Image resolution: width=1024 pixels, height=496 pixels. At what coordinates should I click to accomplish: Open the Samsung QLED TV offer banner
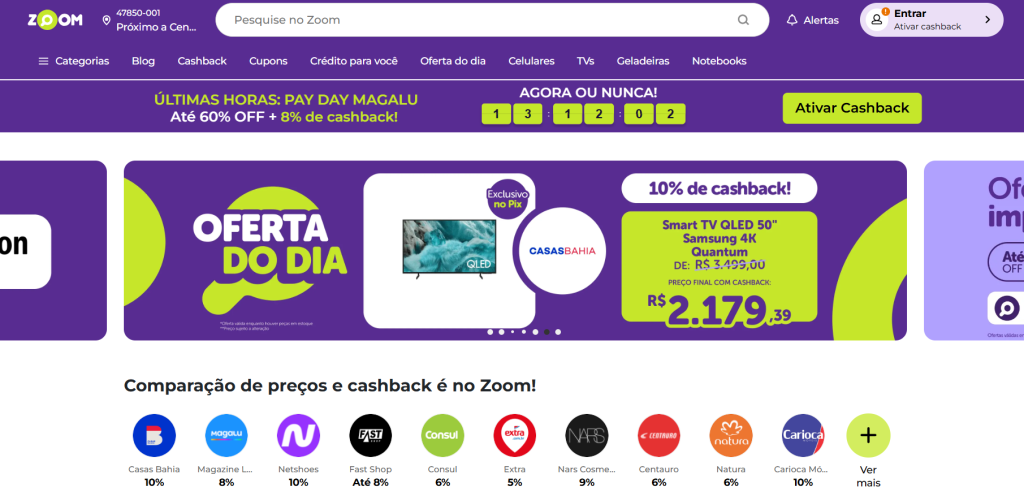tap(515, 251)
